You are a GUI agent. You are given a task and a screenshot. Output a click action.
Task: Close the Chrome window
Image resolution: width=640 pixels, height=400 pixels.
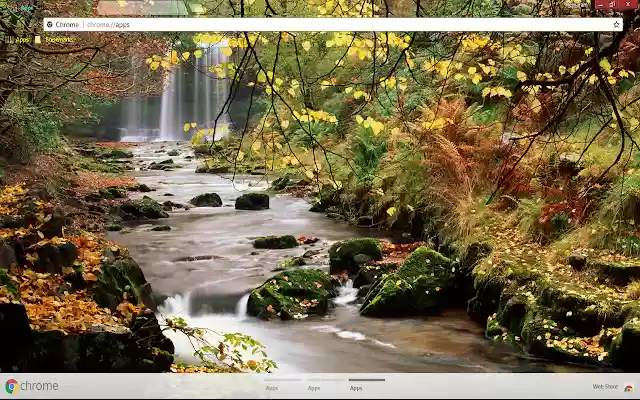tap(629, 4)
